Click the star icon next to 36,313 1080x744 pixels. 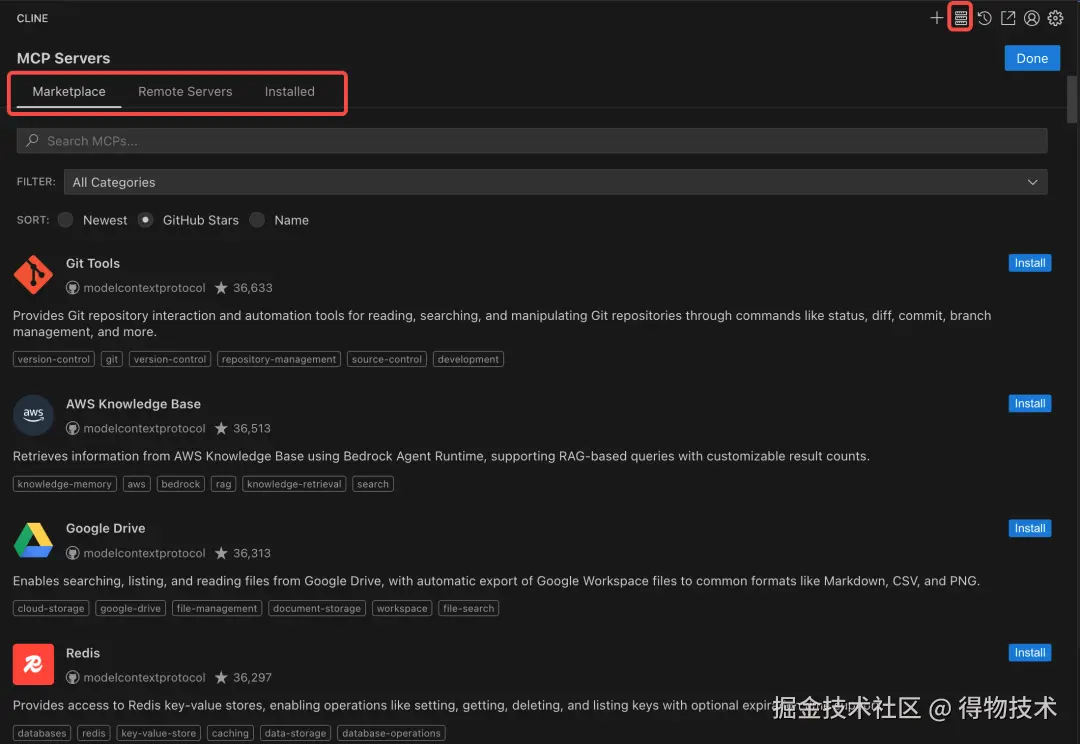[221, 552]
